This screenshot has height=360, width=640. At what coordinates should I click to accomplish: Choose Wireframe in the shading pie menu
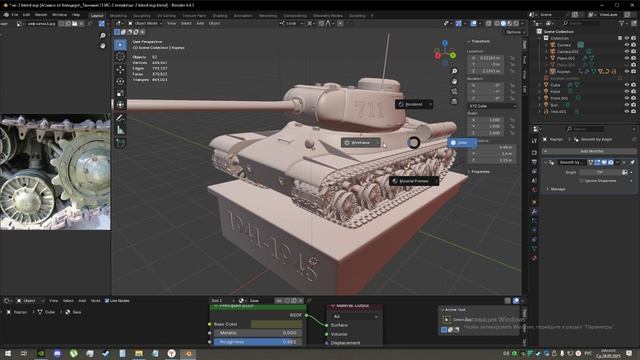pyautogui.click(x=360, y=142)
